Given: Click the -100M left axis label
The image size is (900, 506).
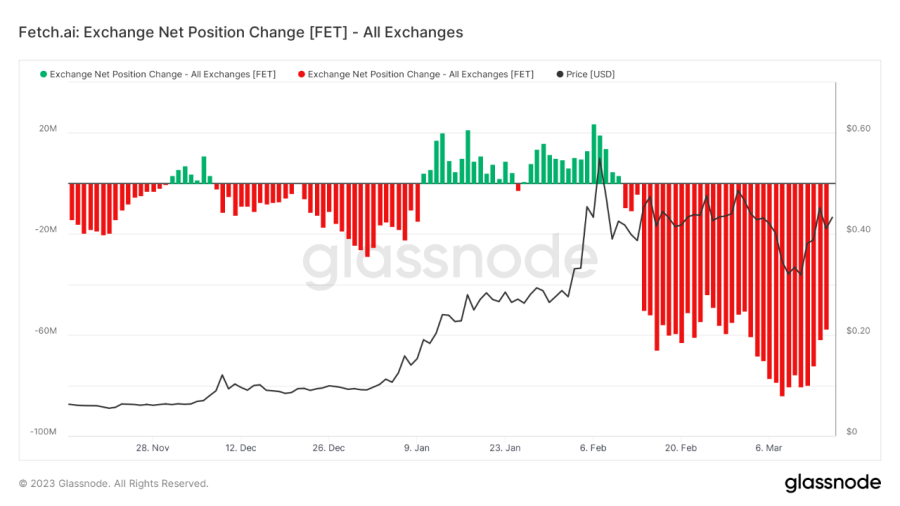Looking at the screenshot, I should [44, 431].
